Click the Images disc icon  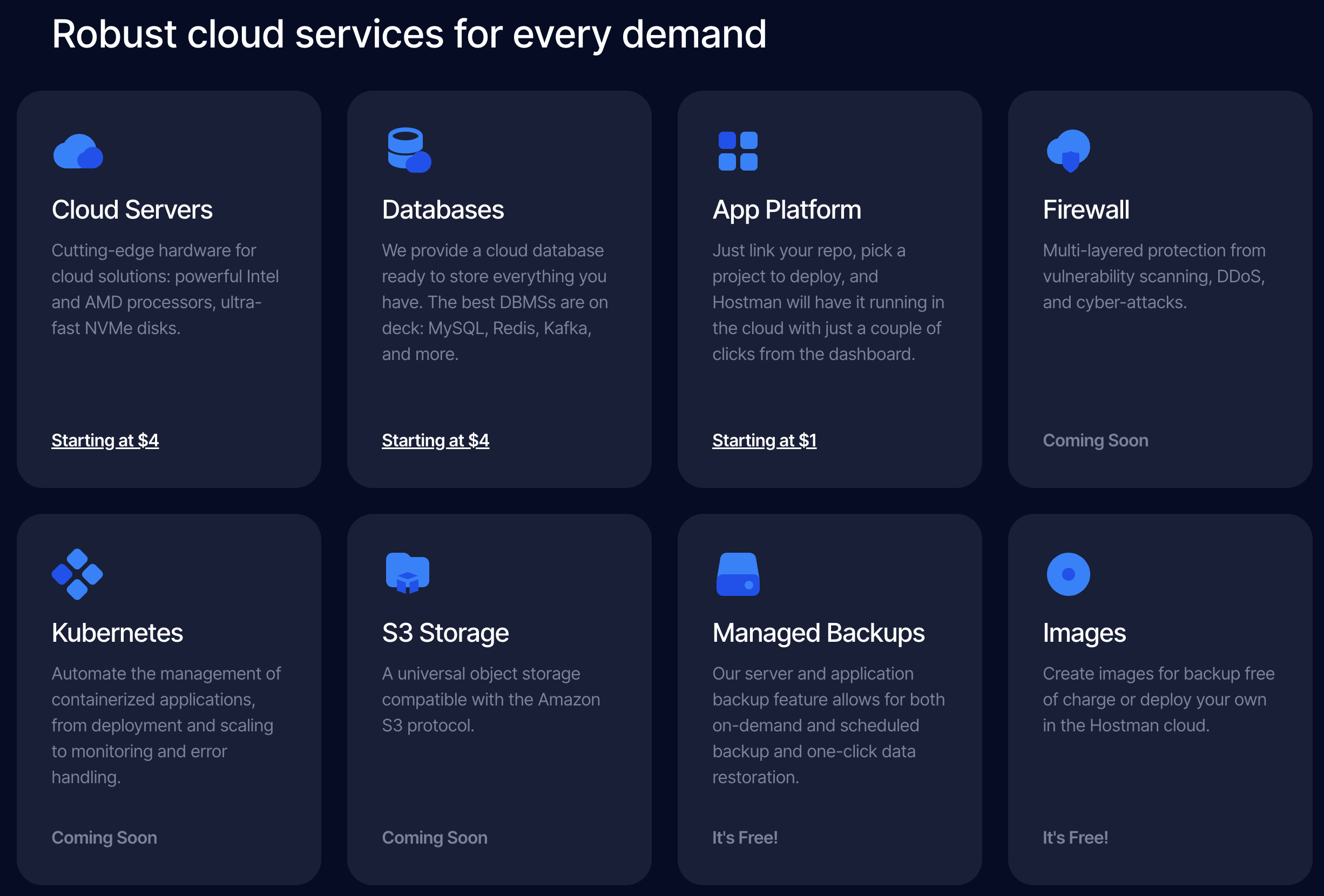coord(1068,574)
